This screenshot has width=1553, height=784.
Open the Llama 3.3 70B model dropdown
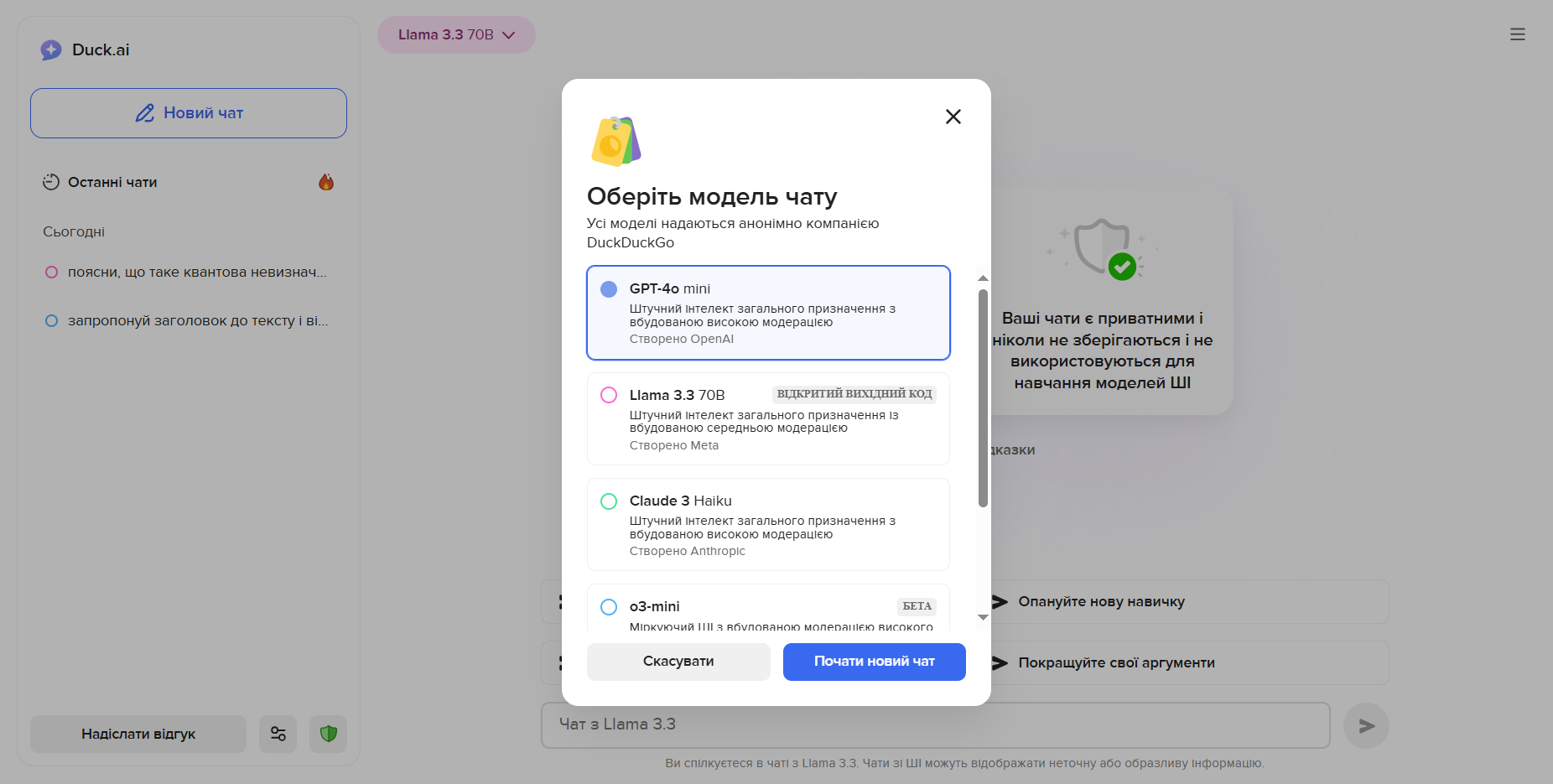[x=456, y=35]
